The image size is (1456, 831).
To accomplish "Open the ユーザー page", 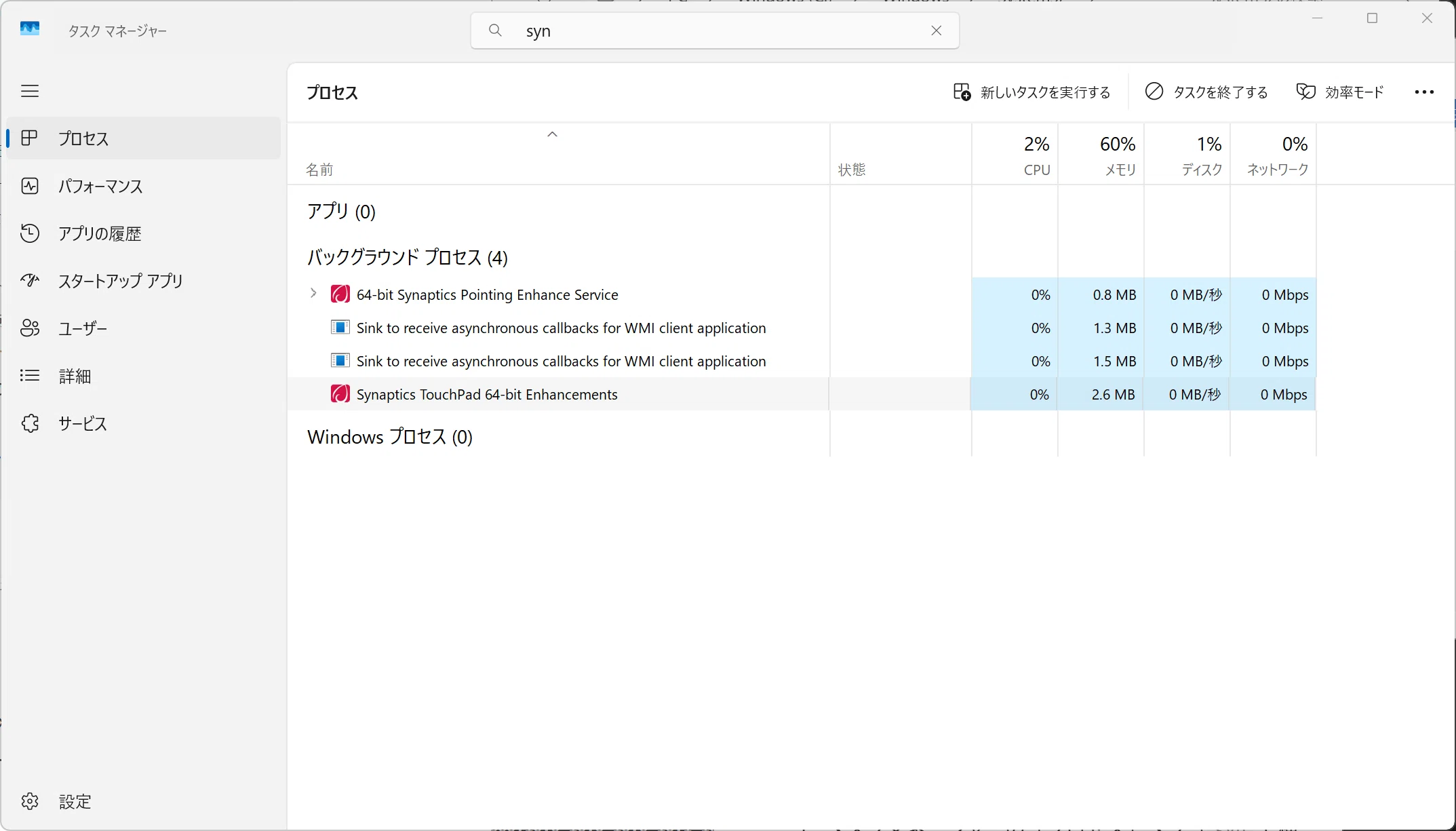I will (143, 328).
